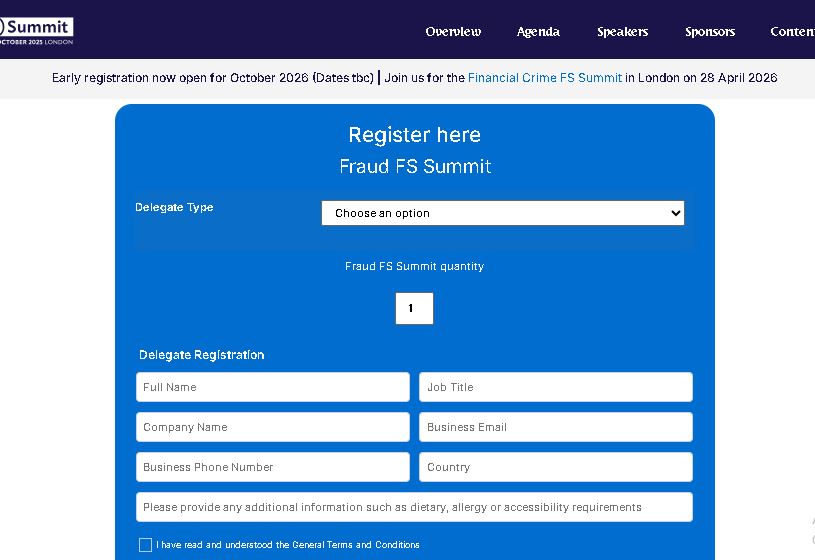Open the Overview menu item
The width and height of the screenshot is (815, 560).
click(453, 32)
